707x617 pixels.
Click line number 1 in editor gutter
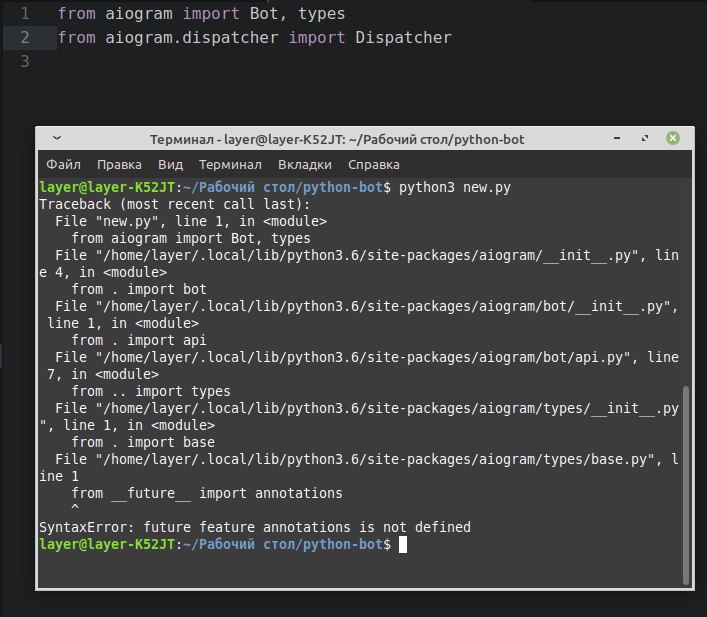pyautogui.click(x=25, y=14)
